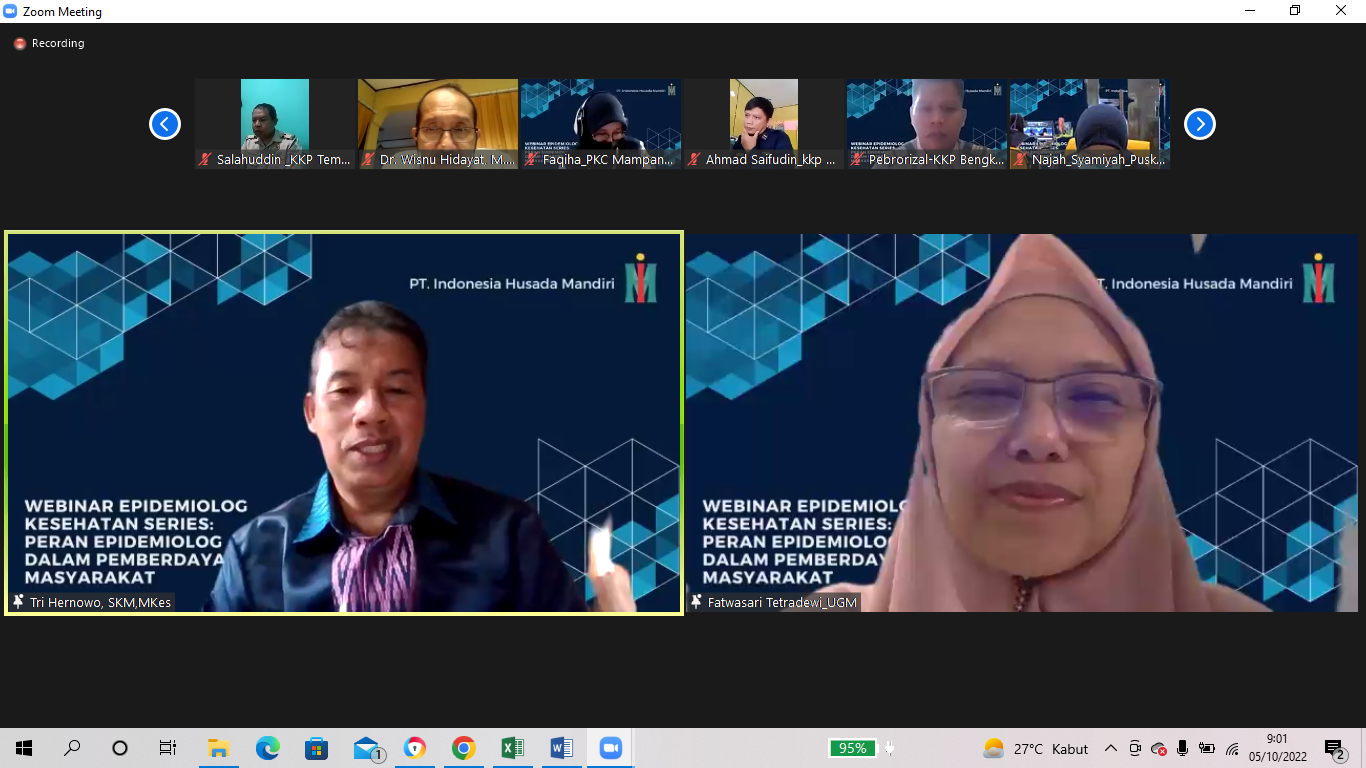Click the name label "Tri Hernowo, SKM,MKes"
Viewport: 1366px width, 768px height.
pyautogui.click(x=100, y=603)
